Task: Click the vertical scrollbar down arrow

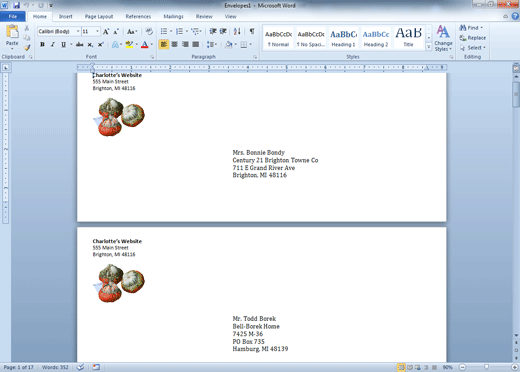Action: pyautogui.click(x=516, y=335)
